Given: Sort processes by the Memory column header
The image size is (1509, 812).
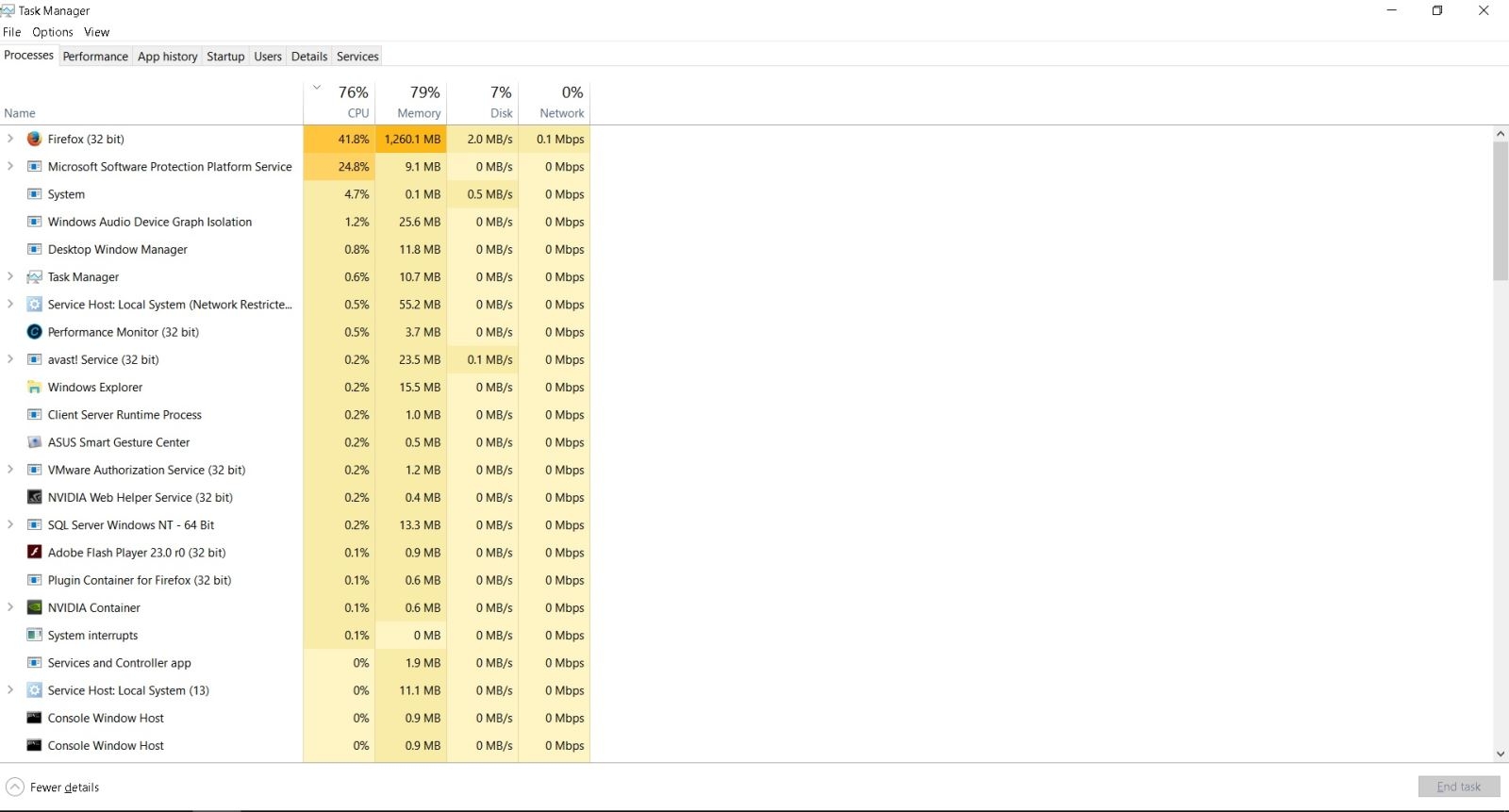Looking at the screenshot, I should pos(411,102).
